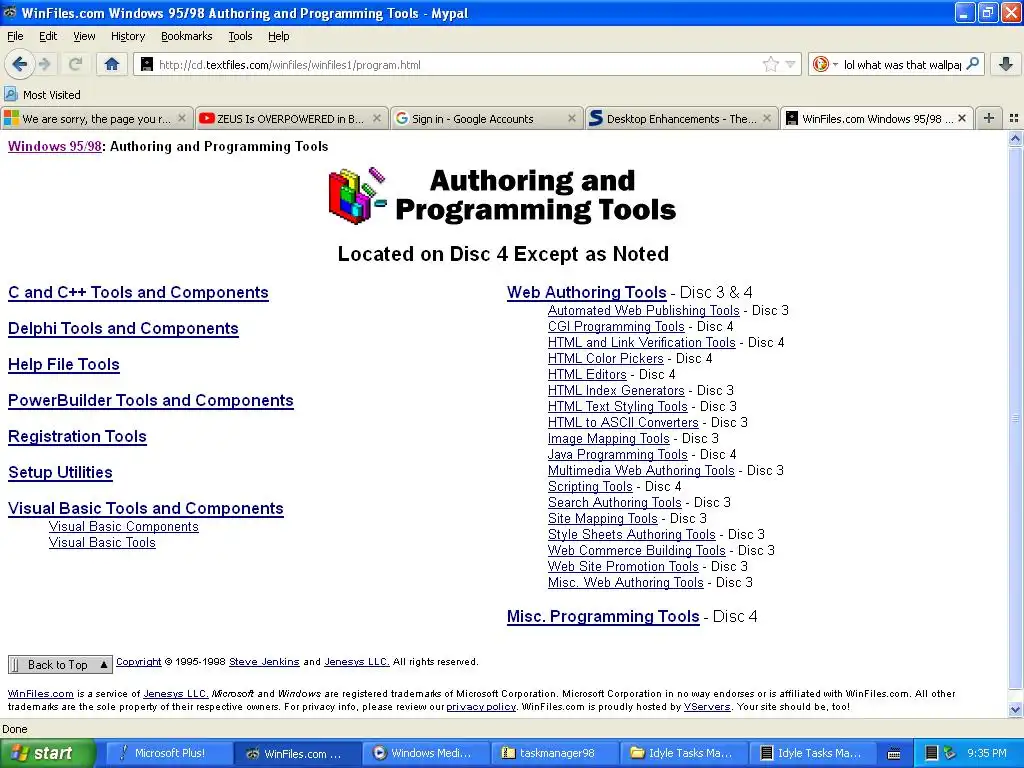Click the vertical scrollbar down arrow

[x=1015, y=709]
